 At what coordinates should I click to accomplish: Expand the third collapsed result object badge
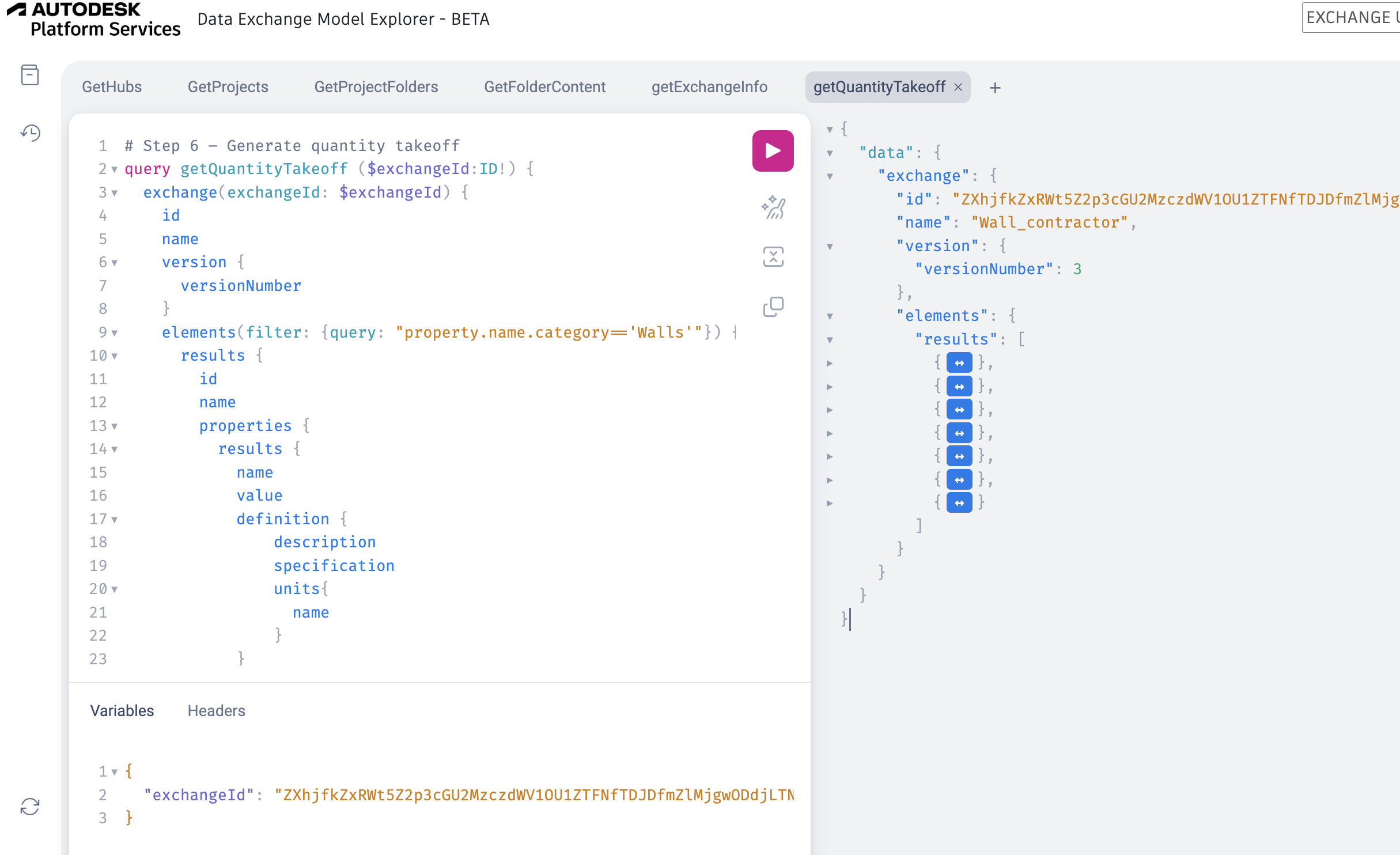(959, 410)
